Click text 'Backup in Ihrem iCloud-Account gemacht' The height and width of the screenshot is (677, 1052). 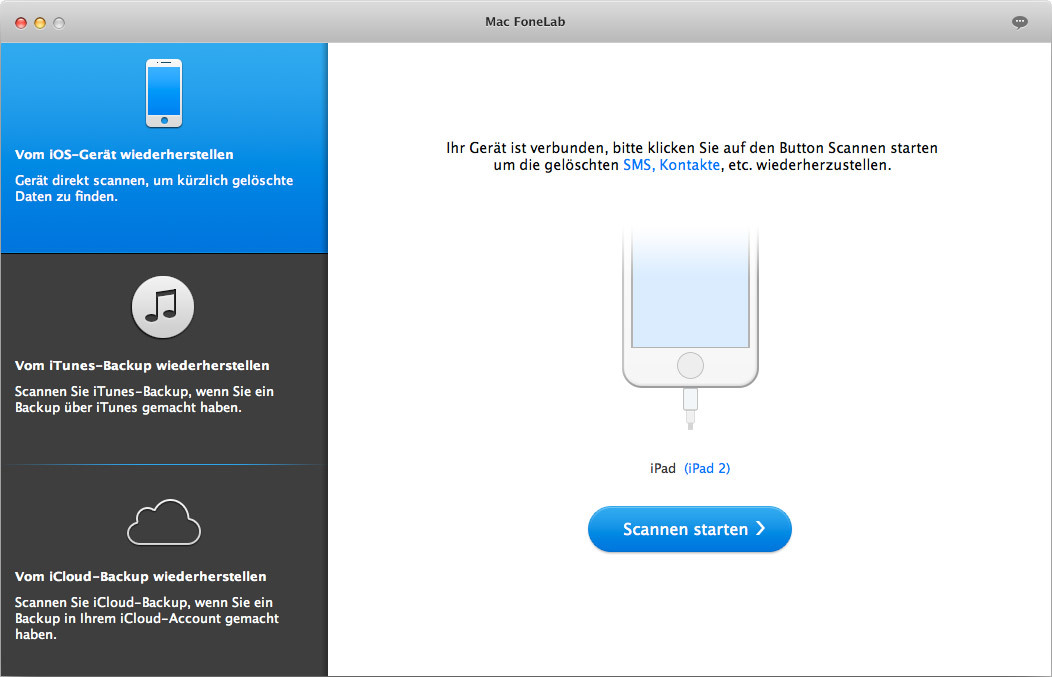pyautogui.click(x=147, y=618)
